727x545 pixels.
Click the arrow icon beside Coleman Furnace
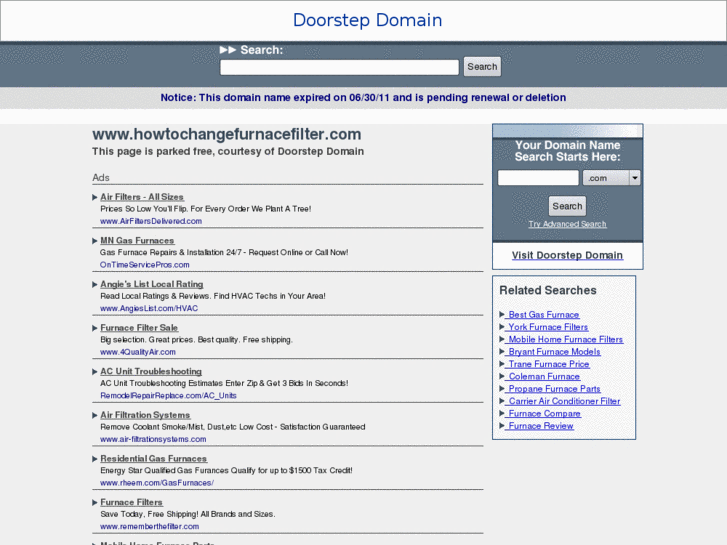[502, 376]
